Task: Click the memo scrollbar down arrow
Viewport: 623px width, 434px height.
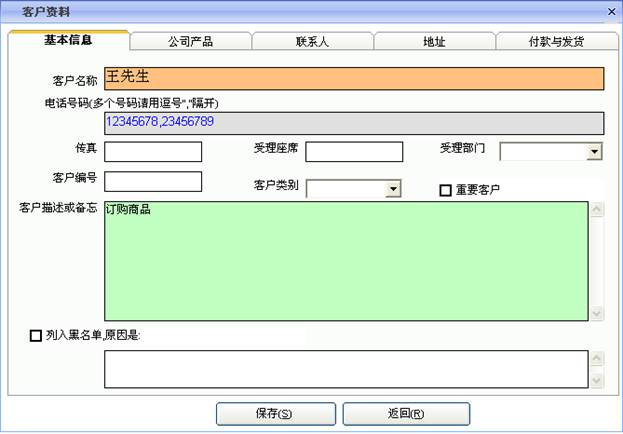Action: tap(597, 313)
